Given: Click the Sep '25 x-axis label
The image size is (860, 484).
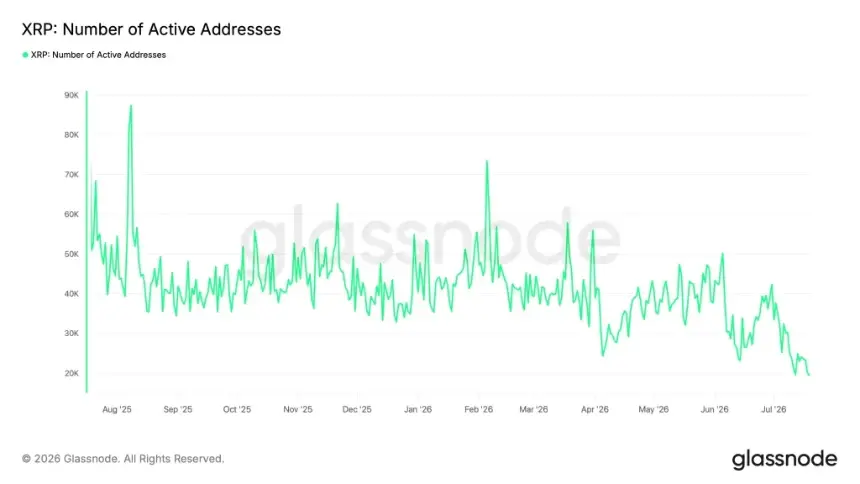Looking at the screenshot, I should (x=178, y=409).
